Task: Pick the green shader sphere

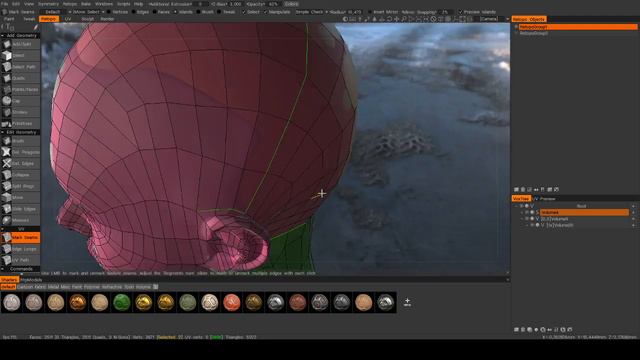Action: coord(121,302)
